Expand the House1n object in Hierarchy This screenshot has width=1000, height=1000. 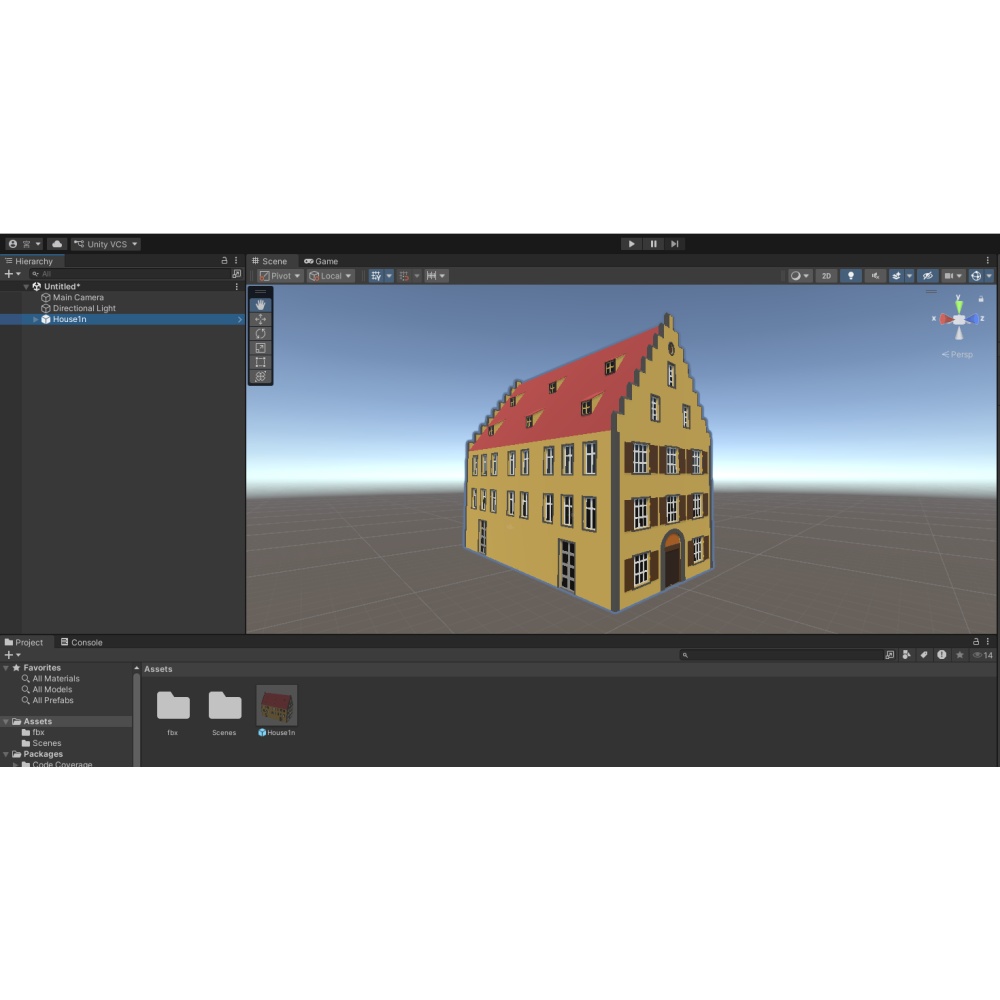click(x=35, y=319)
